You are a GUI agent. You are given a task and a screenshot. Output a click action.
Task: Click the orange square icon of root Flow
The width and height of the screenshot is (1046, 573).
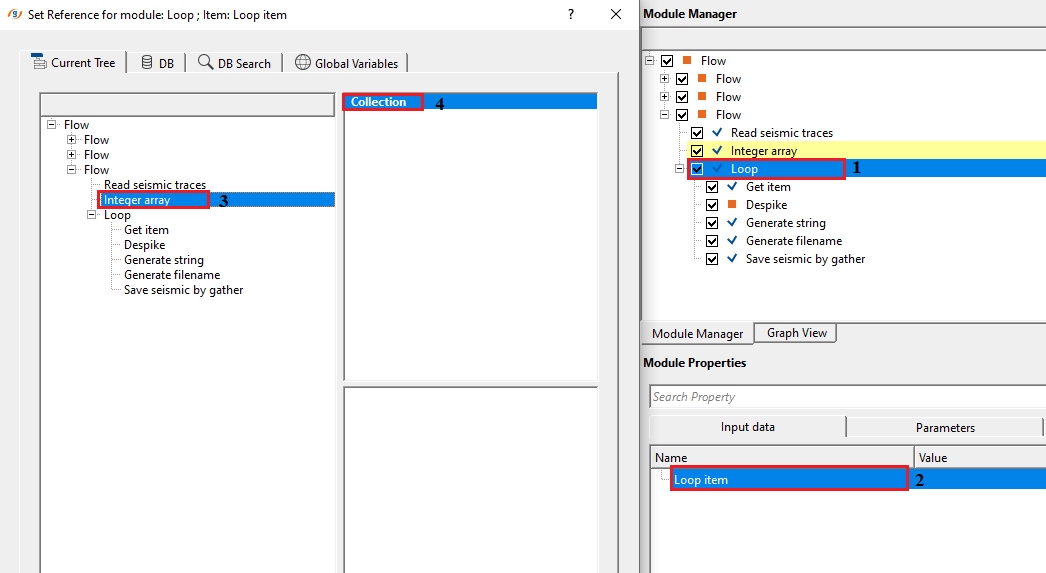point(686,61)
